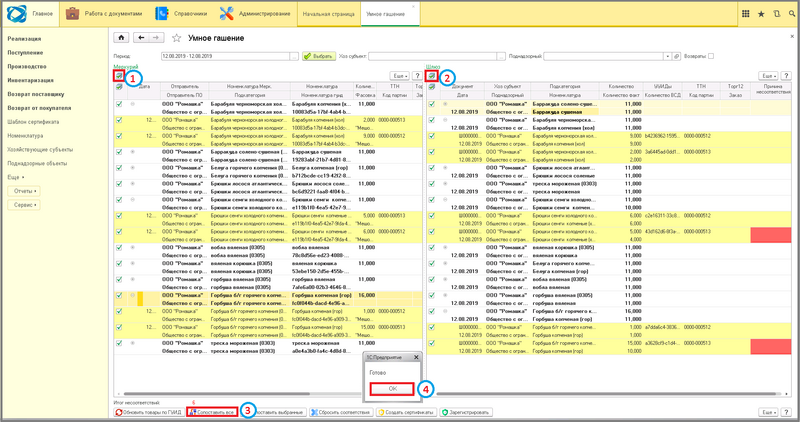Uncheck Брюшки лосося row in Шлюз table
This screenshot has width=800, height=422.
[x=432, y=168]
